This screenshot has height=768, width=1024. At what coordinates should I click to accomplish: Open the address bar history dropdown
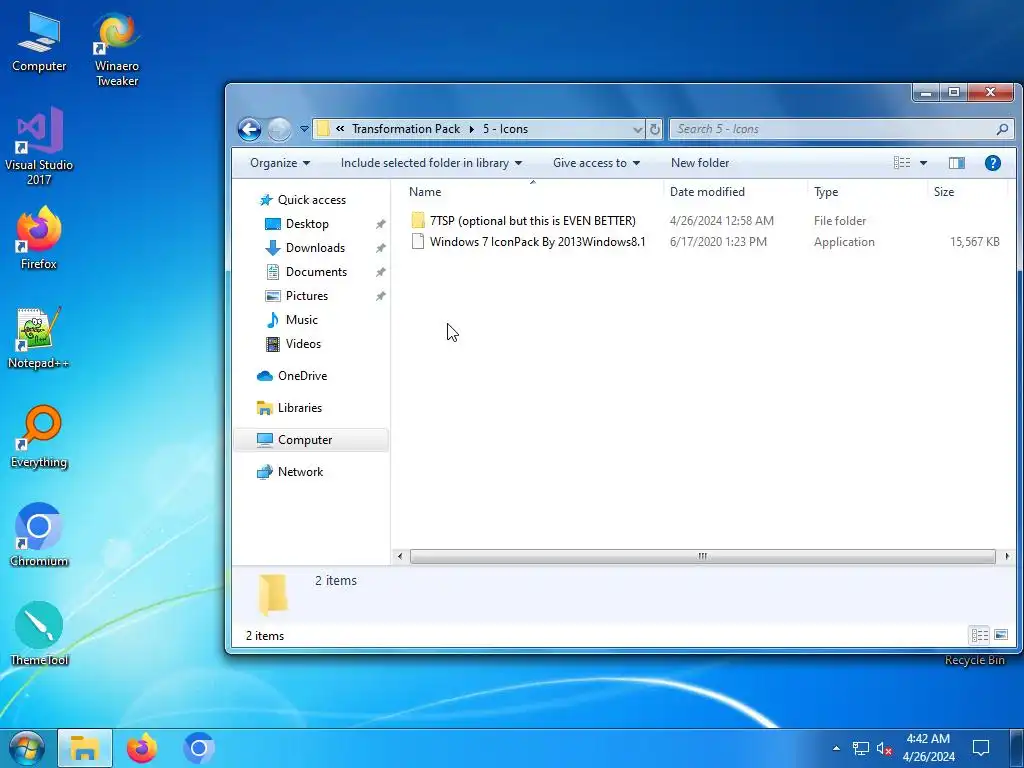(x=637, y=129)
